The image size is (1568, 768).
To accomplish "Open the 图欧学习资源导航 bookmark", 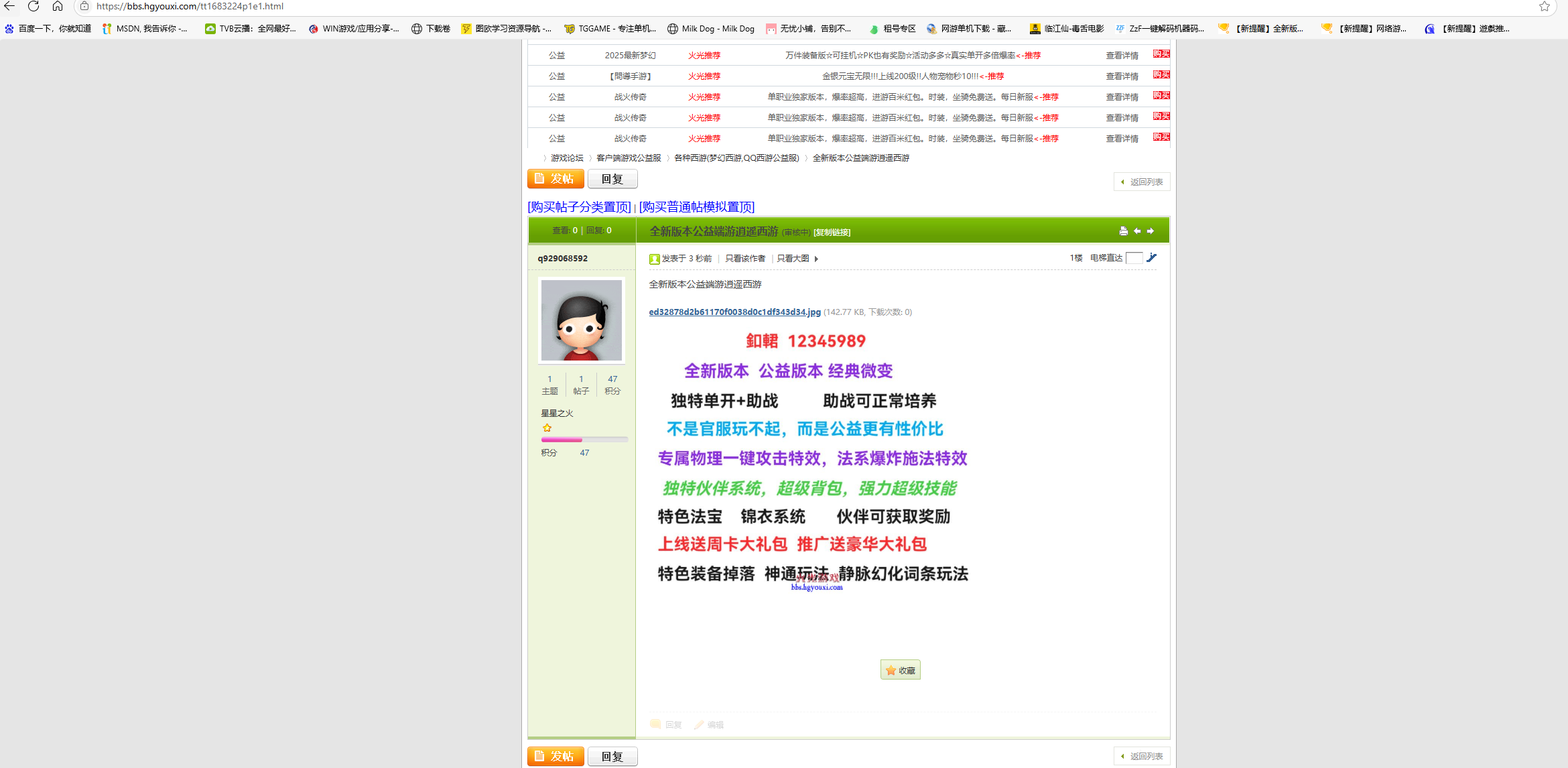I will [x=506, y=28].
